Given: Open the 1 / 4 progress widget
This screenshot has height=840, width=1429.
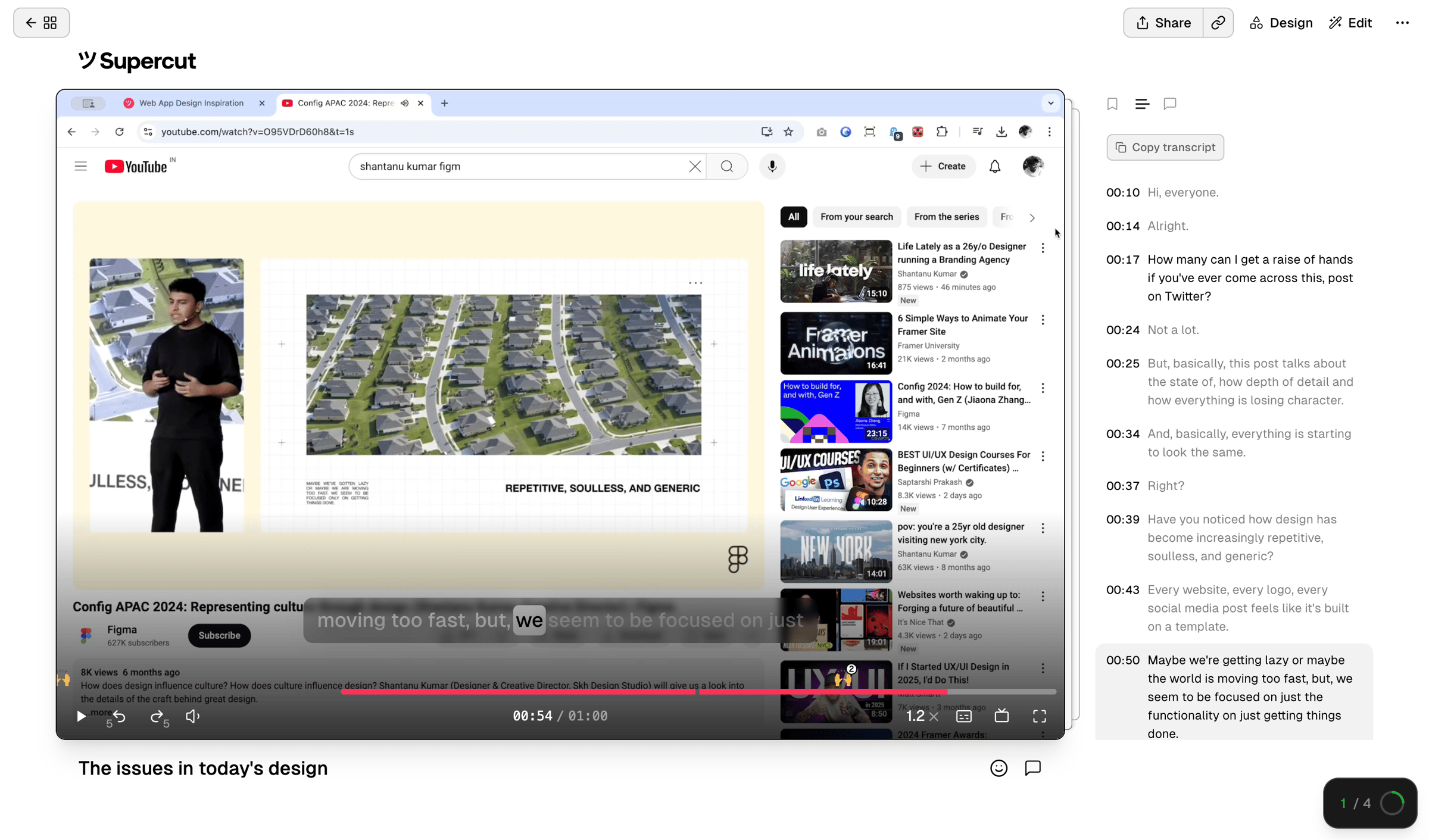Looking at the screenshot, I should point(1370,803).
